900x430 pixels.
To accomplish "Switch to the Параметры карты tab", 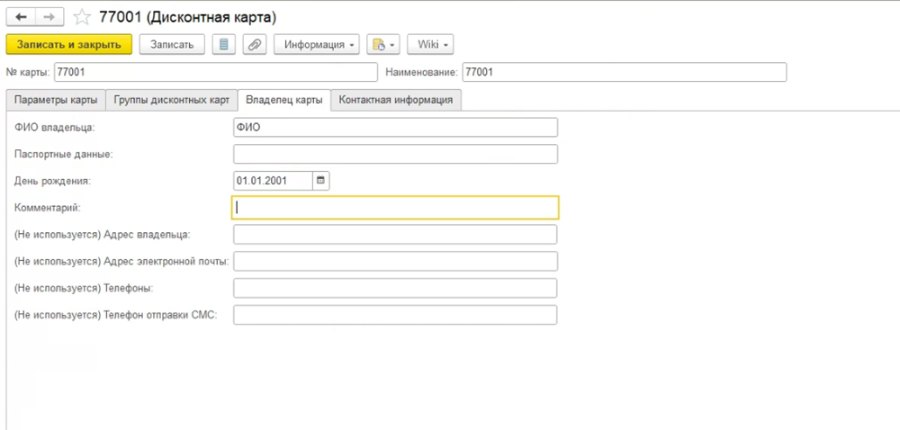I will [56, 99].
